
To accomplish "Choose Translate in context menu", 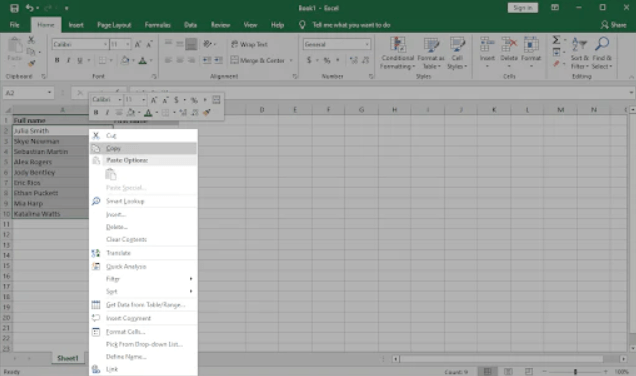I will point(144,253).
